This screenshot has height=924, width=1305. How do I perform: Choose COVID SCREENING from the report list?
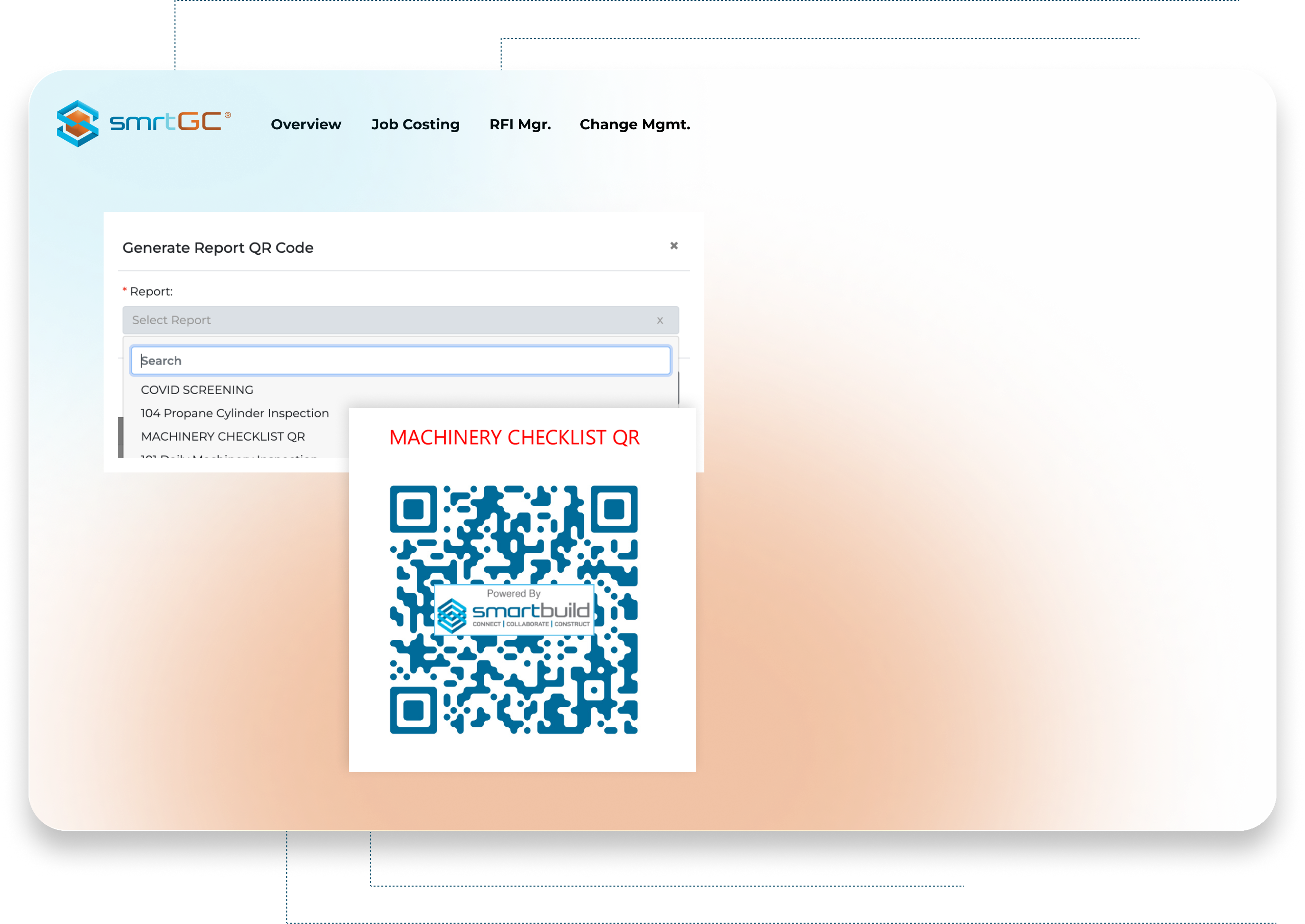tap(197, 390)
